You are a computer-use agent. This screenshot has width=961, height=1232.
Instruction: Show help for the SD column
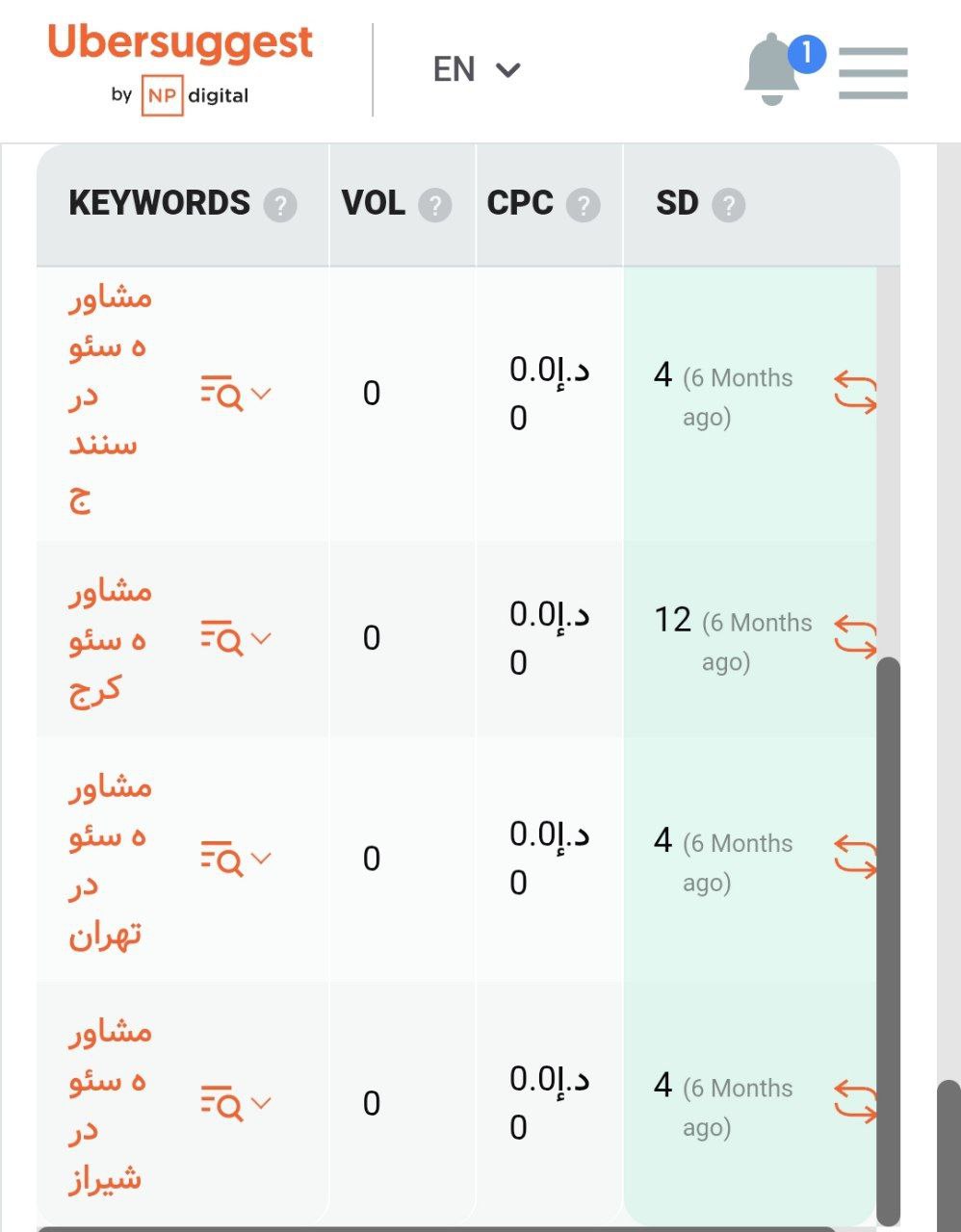[729, 205]
